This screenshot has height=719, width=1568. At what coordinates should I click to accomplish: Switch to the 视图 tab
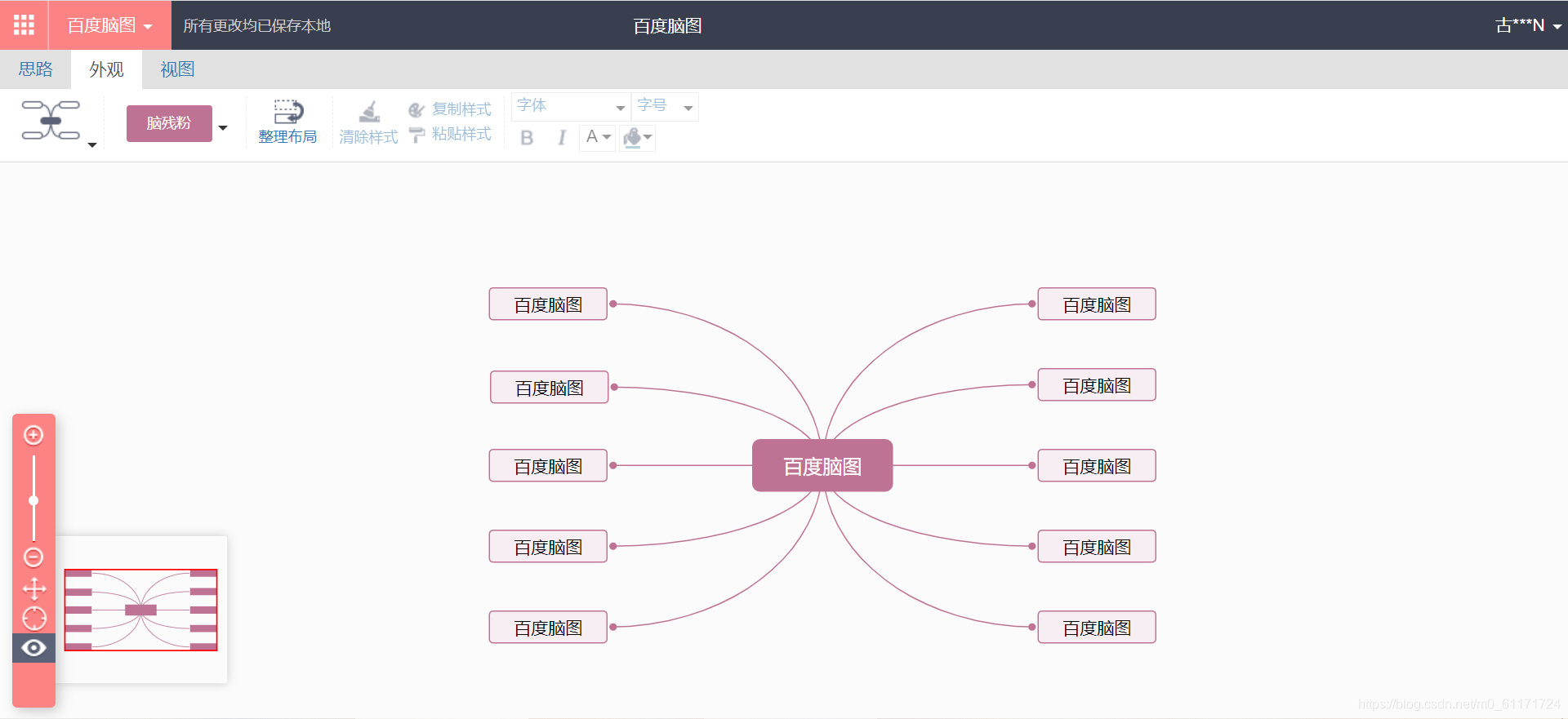177,69
